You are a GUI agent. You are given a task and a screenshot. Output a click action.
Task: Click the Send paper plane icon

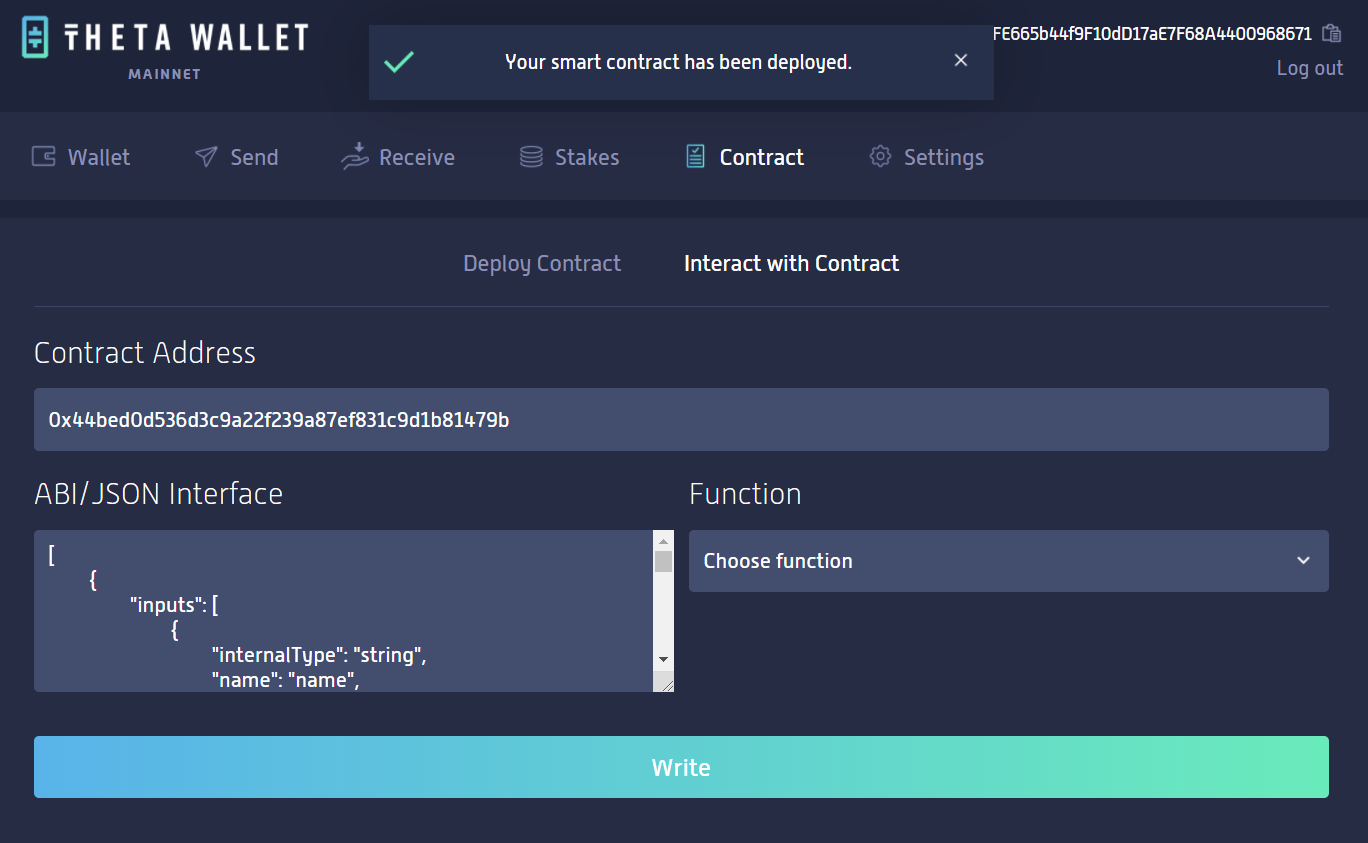point(206,157)
